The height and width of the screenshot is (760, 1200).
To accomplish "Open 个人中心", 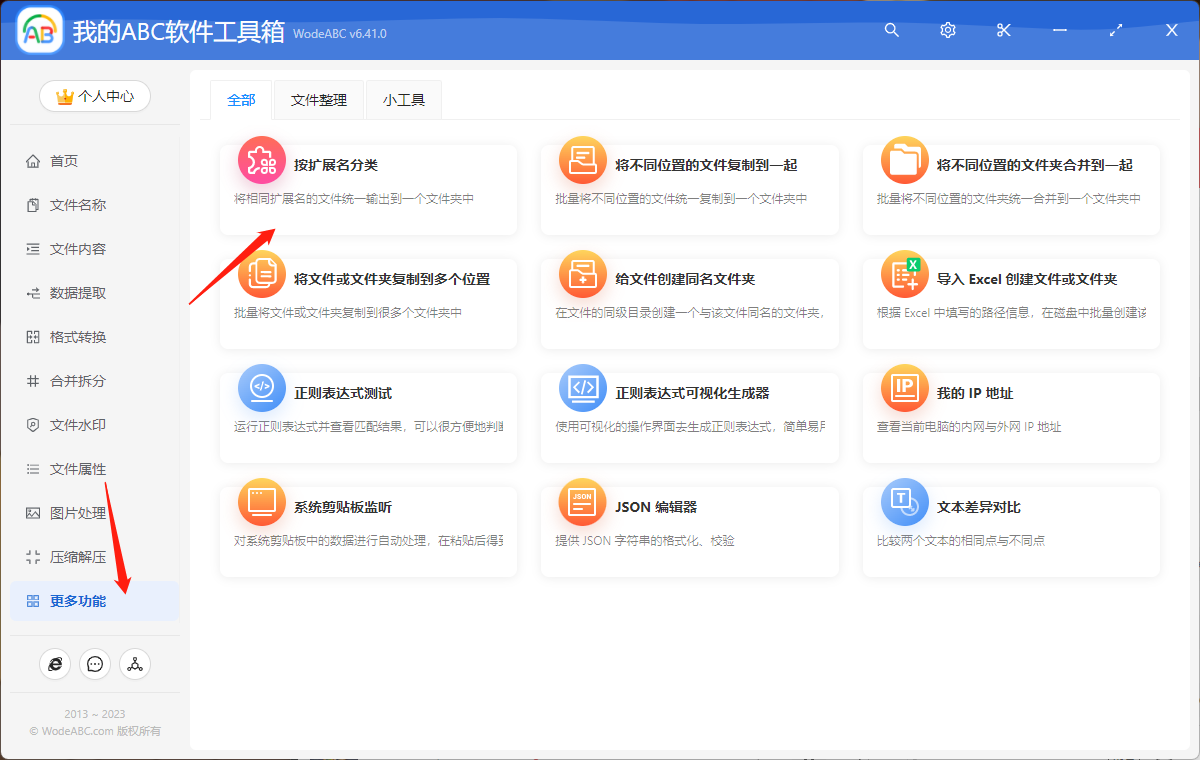I will click(x=94, y=96).
